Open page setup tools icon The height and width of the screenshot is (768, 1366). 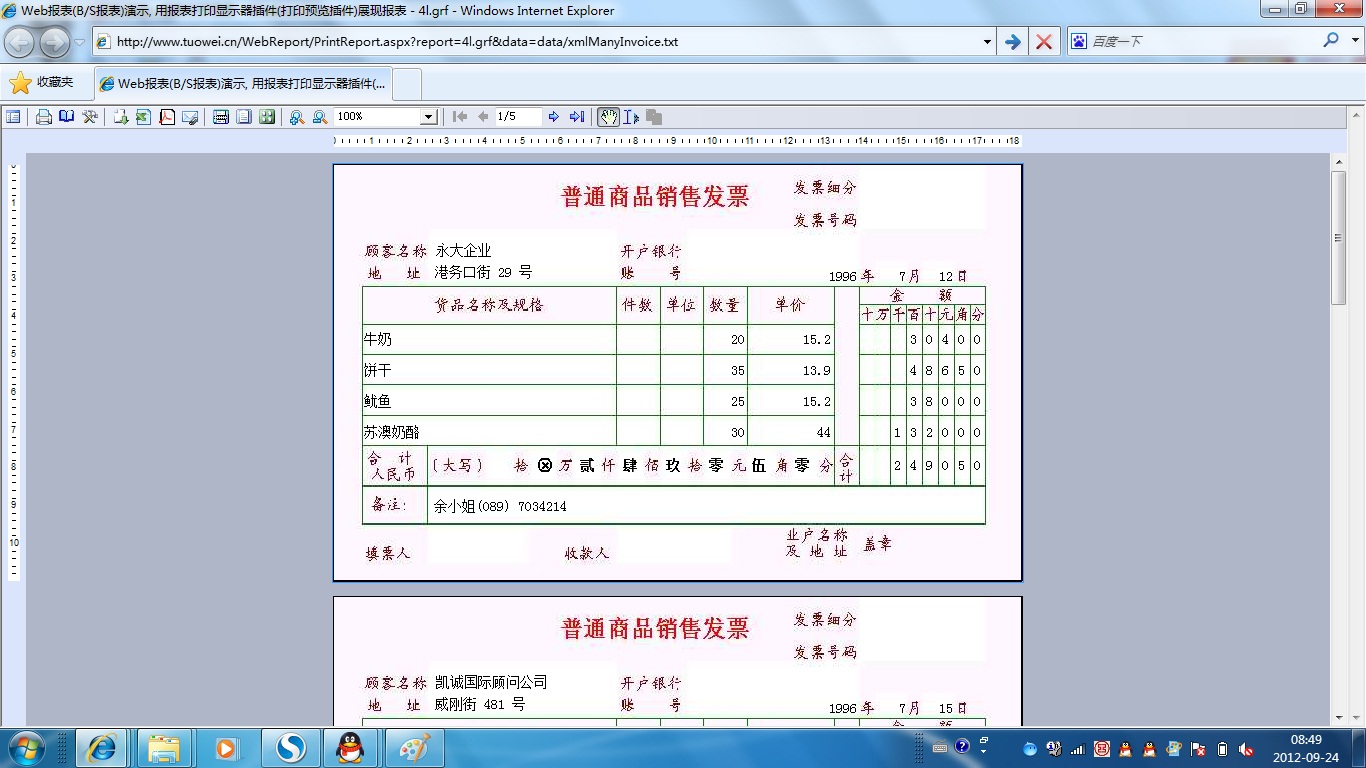point(90,117)
